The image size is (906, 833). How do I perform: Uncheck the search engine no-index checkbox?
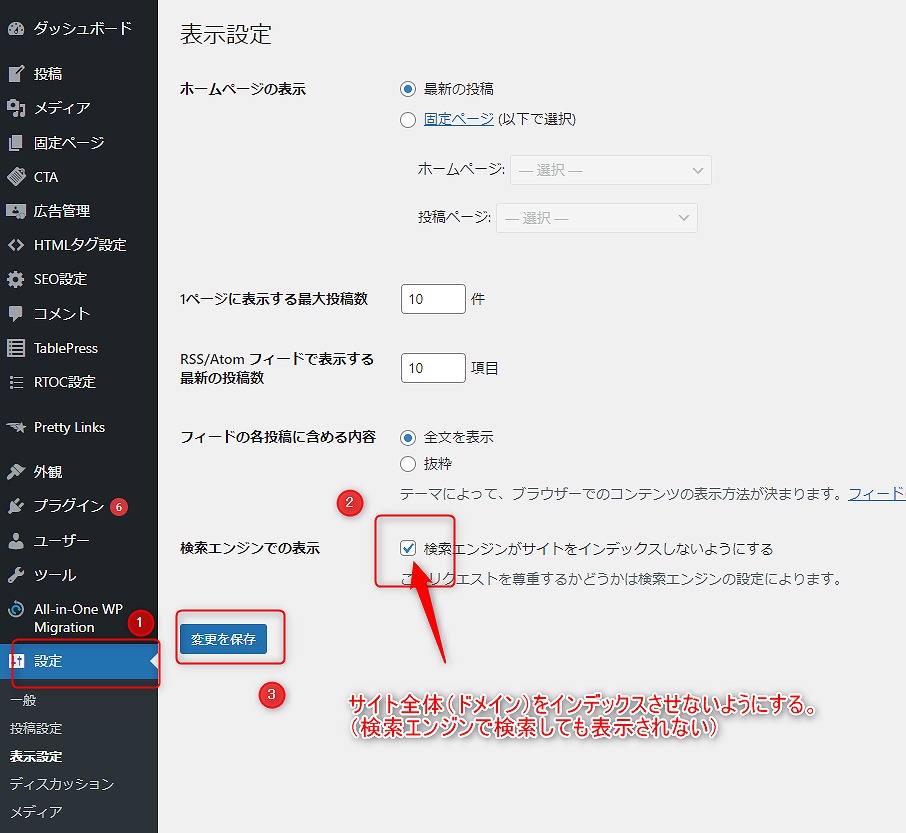click(x=408, y=548)
